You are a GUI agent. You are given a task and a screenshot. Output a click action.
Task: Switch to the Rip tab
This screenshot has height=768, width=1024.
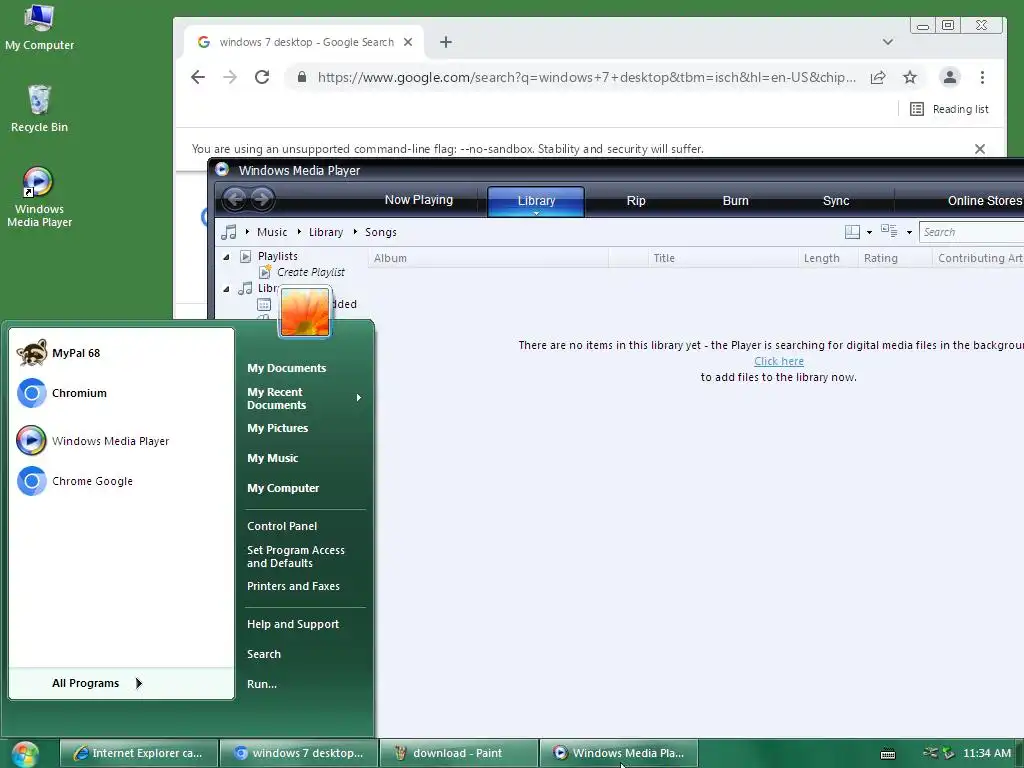click(x=636, y=200)
